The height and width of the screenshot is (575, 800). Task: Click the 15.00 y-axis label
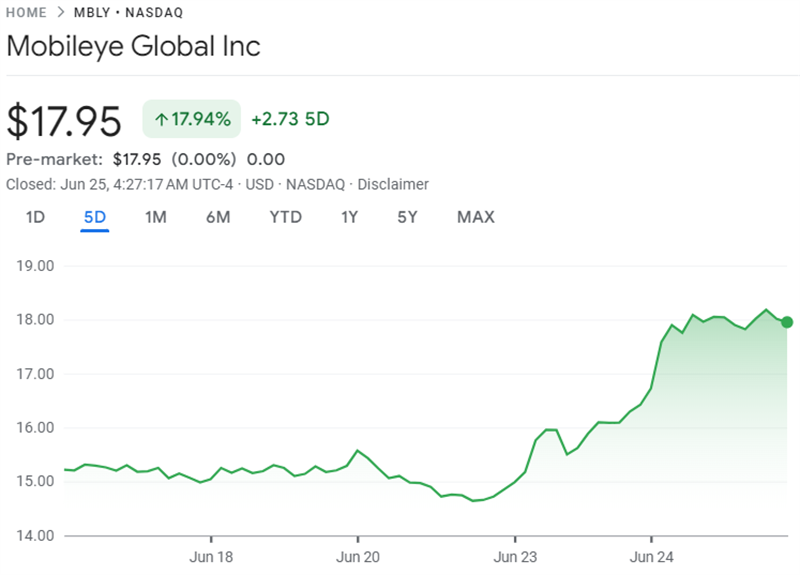tap(35, 481)
